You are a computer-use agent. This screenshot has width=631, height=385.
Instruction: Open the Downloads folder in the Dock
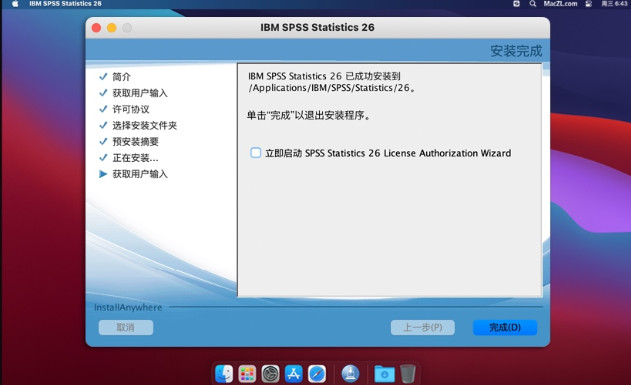[384, 374]
